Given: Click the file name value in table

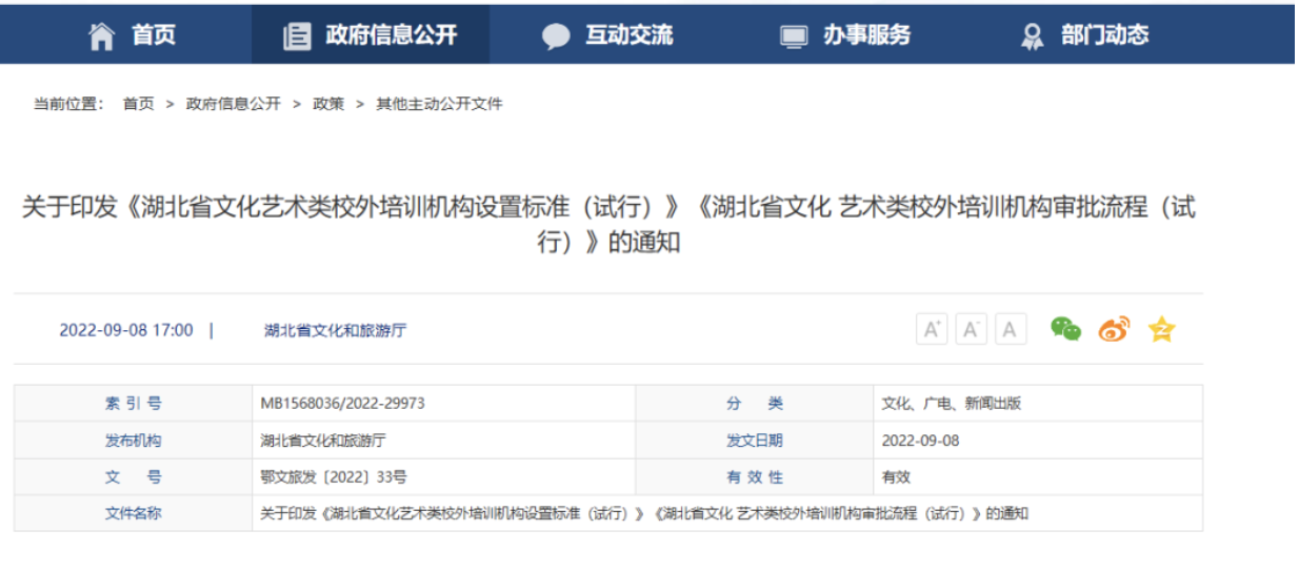Looking at the screenshot, I should pyautogui.click(x=644, y=514).
